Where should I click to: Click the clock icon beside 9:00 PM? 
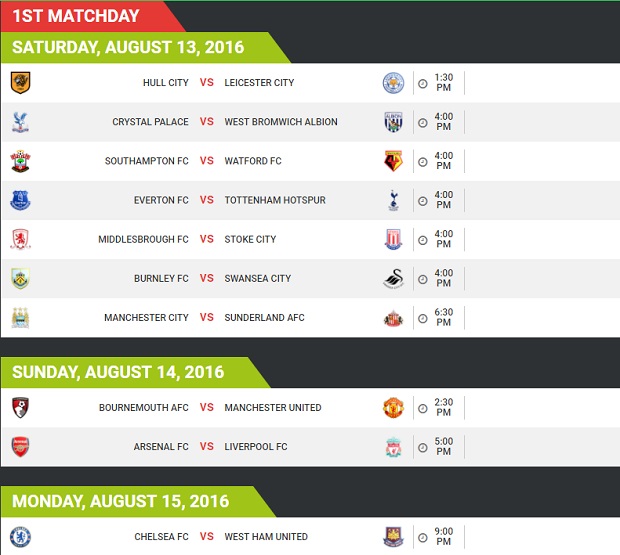(x=423, y=537)
